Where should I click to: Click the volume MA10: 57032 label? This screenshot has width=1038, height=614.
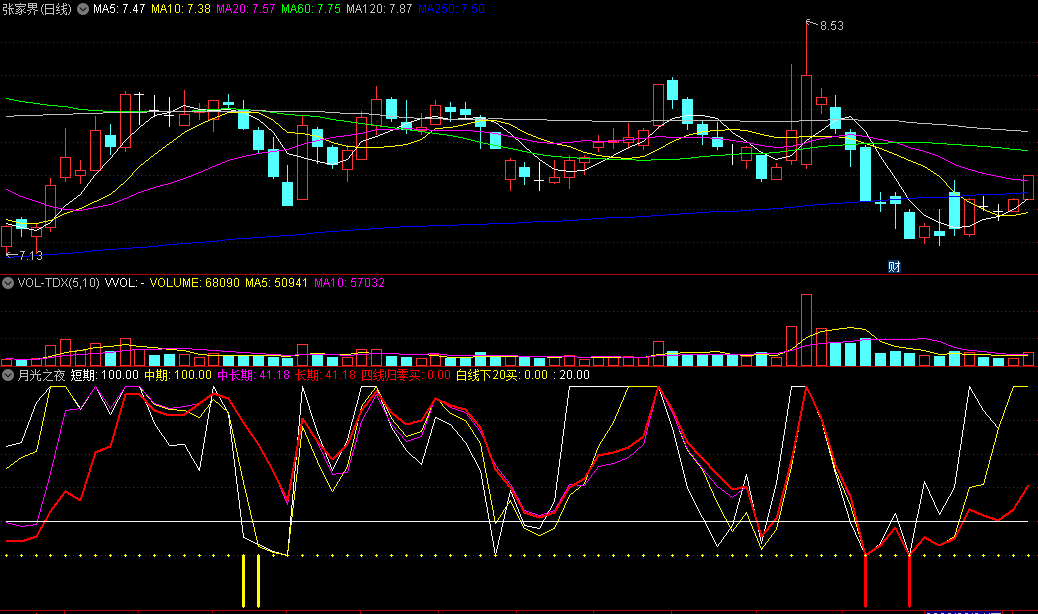pyautogui.click(x=349, y=283)
